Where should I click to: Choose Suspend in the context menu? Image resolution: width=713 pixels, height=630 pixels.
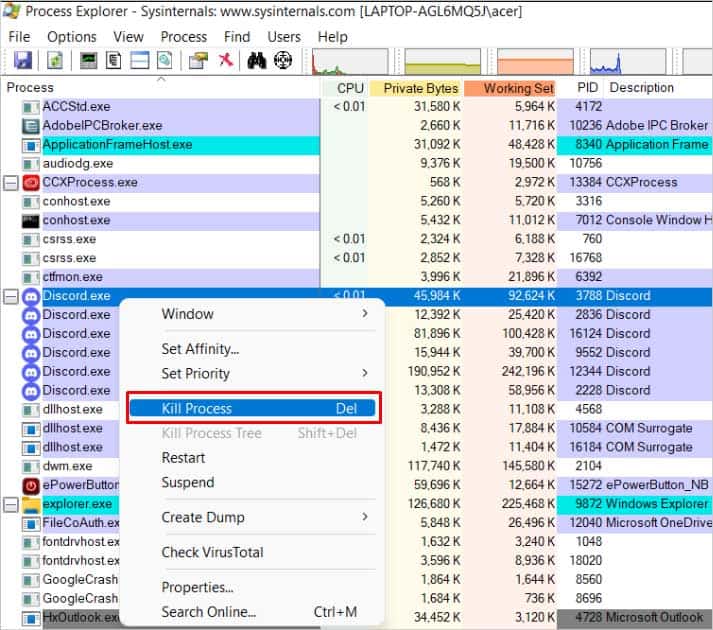253,482
